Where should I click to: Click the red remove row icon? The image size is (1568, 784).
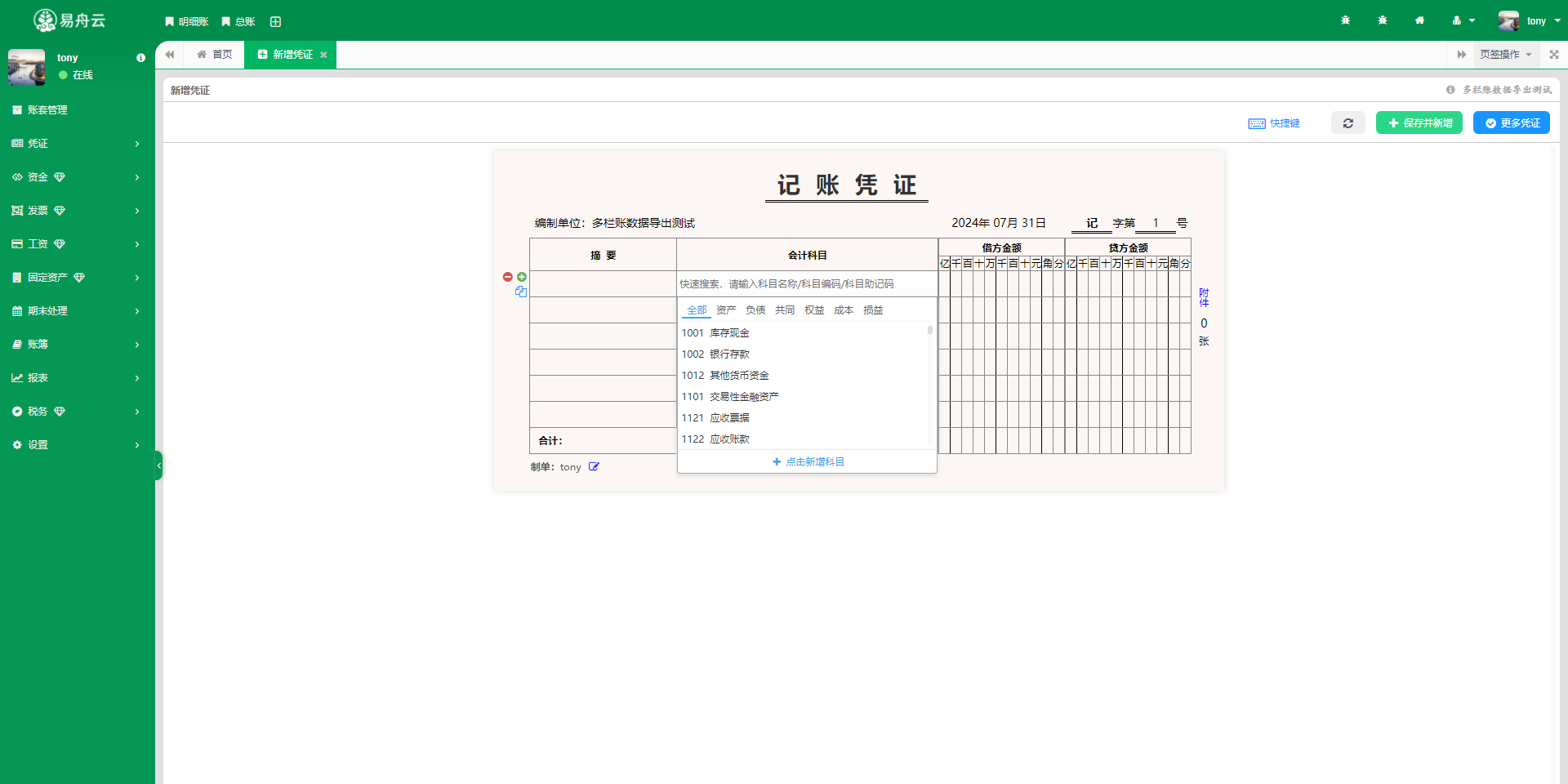click(x=507, y=277)
